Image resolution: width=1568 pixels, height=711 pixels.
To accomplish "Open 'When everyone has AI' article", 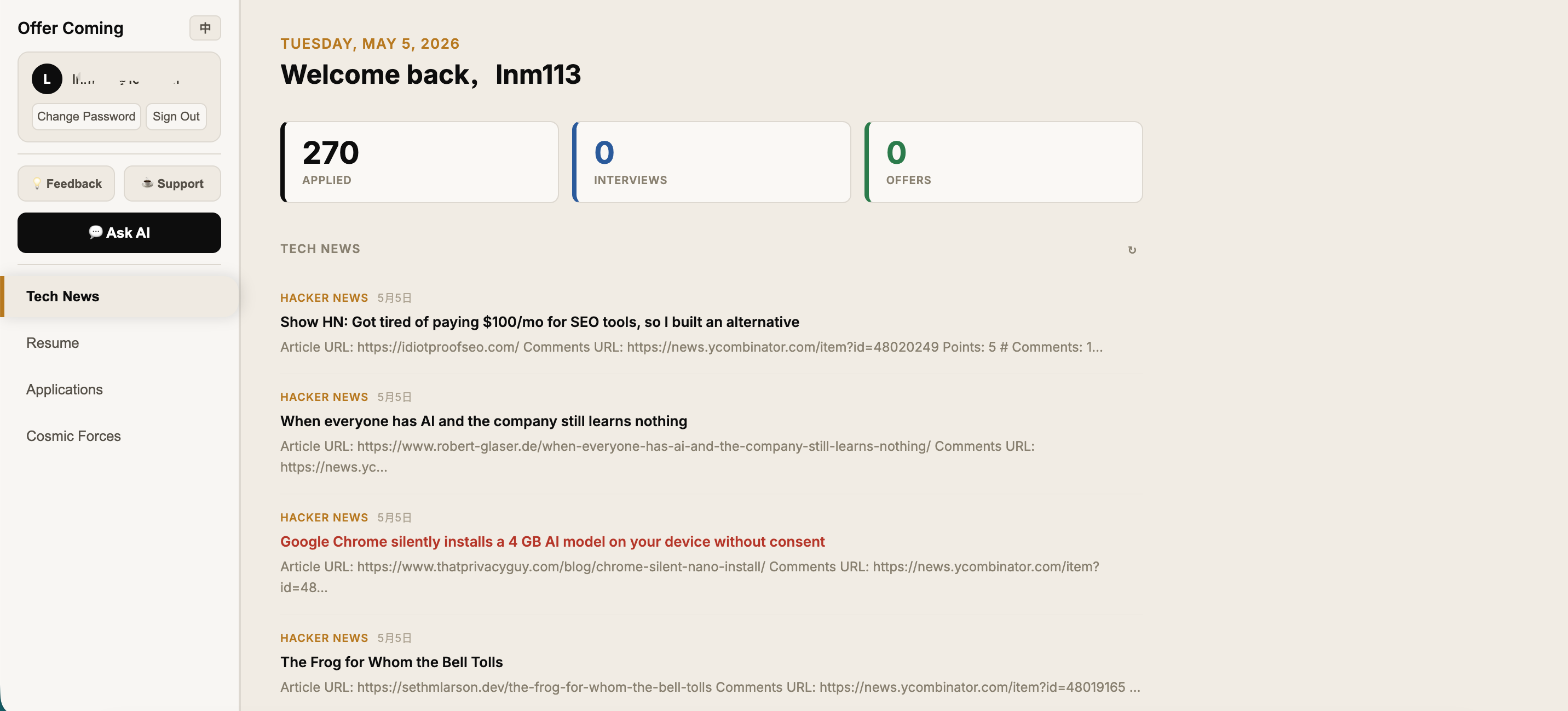I will coord(483,421).
